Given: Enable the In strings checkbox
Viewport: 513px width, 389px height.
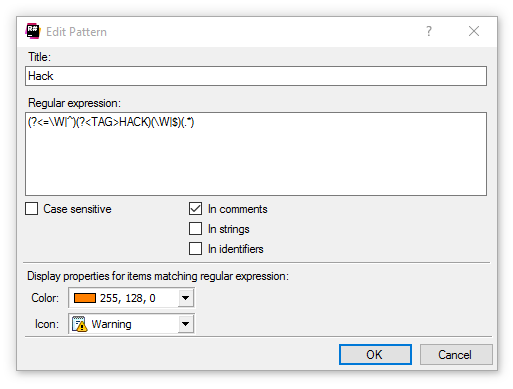Looking at the screenshot, I should click(x=195, y=229).
